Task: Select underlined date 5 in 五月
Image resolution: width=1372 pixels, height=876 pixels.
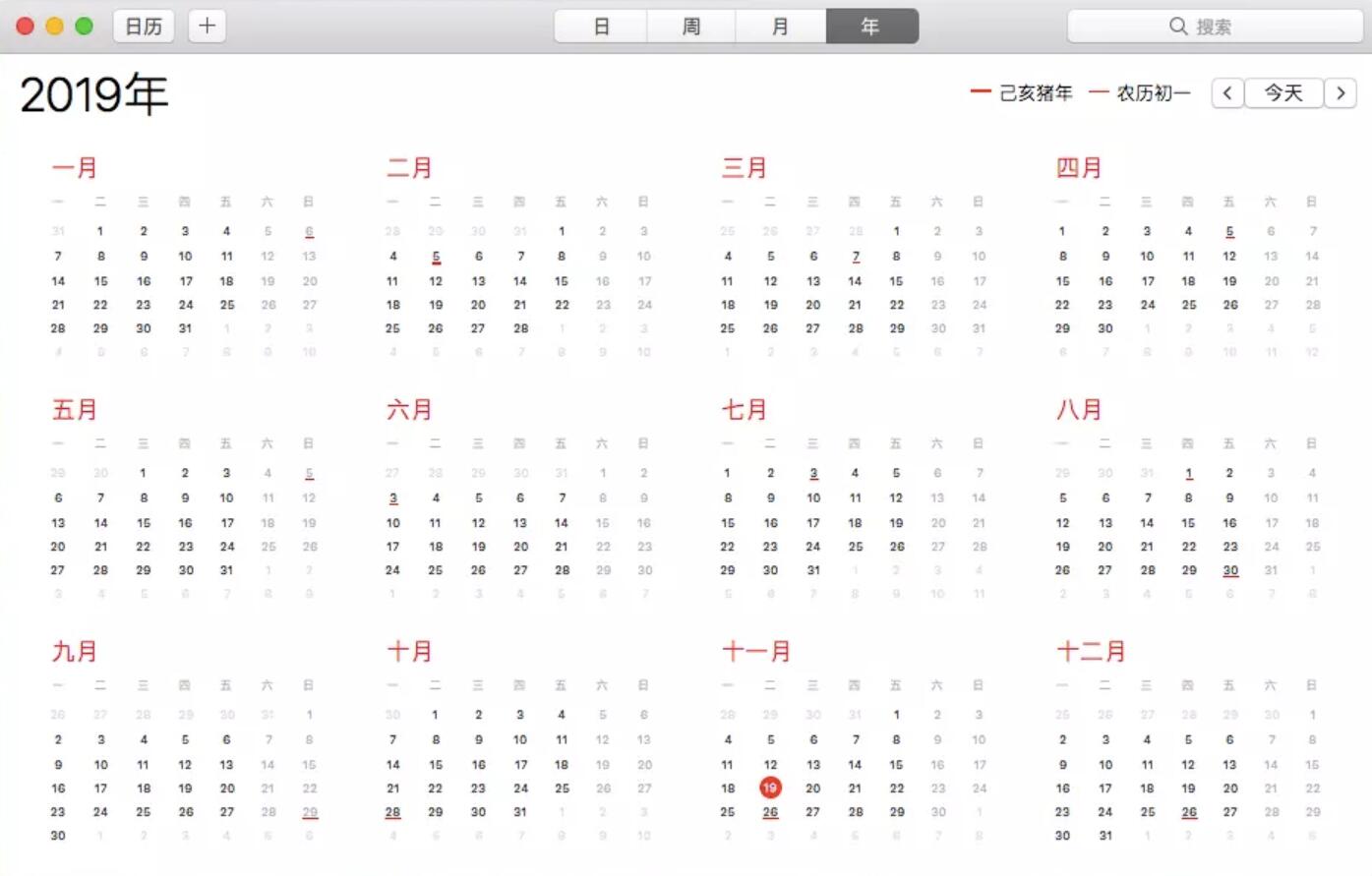Action: 309,474
